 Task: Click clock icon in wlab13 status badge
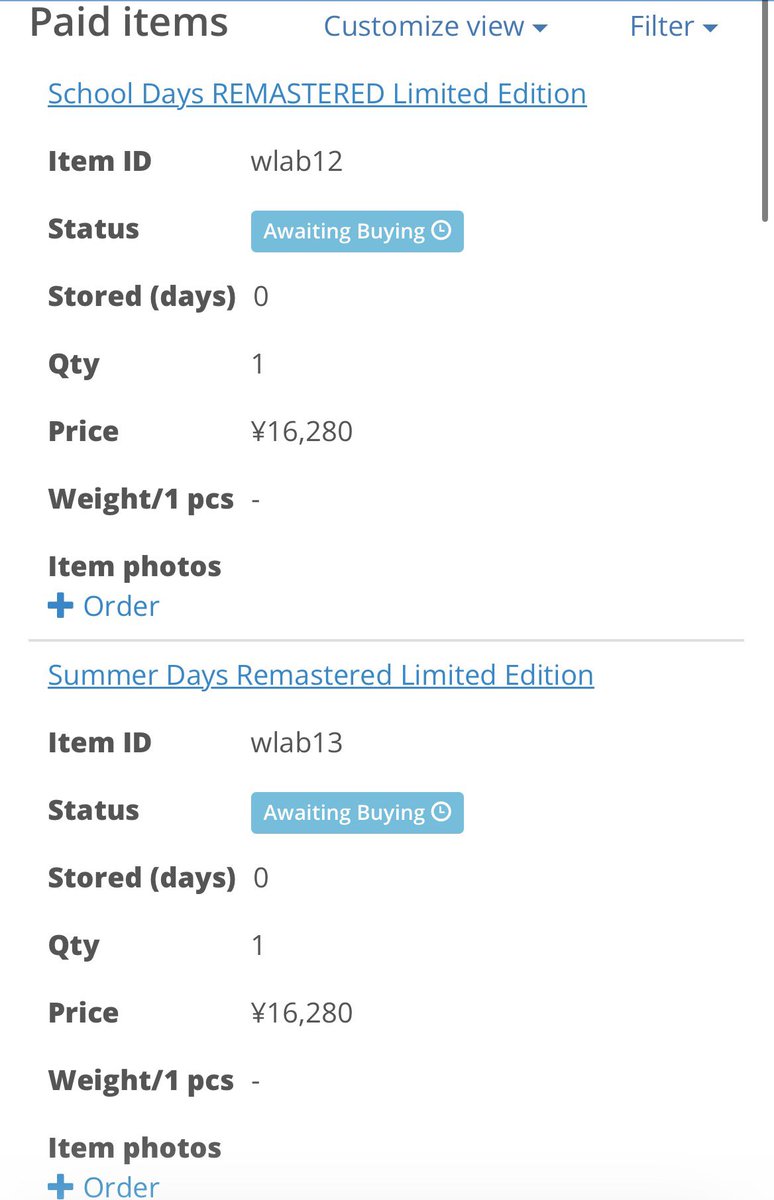[x=441, y=812]
